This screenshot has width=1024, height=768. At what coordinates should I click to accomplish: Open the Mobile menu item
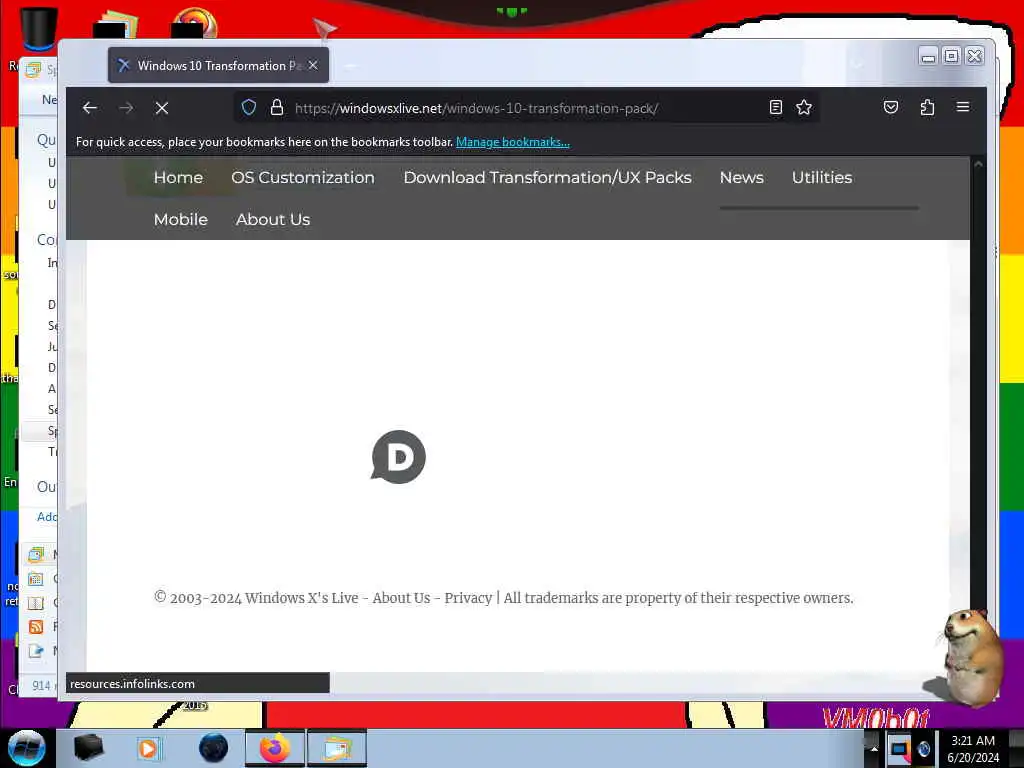coord(181,219)
